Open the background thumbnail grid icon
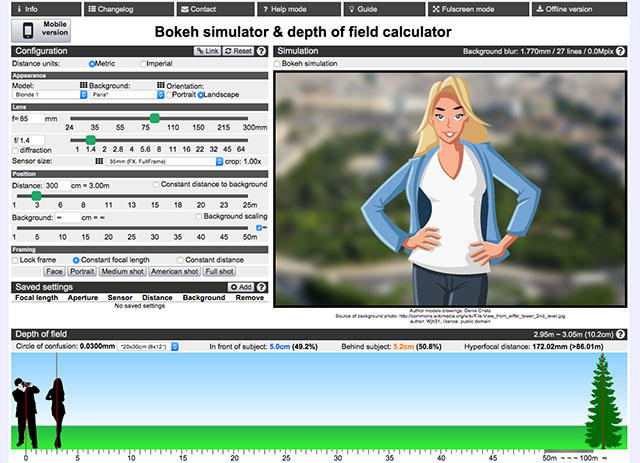 pos(160,85)
